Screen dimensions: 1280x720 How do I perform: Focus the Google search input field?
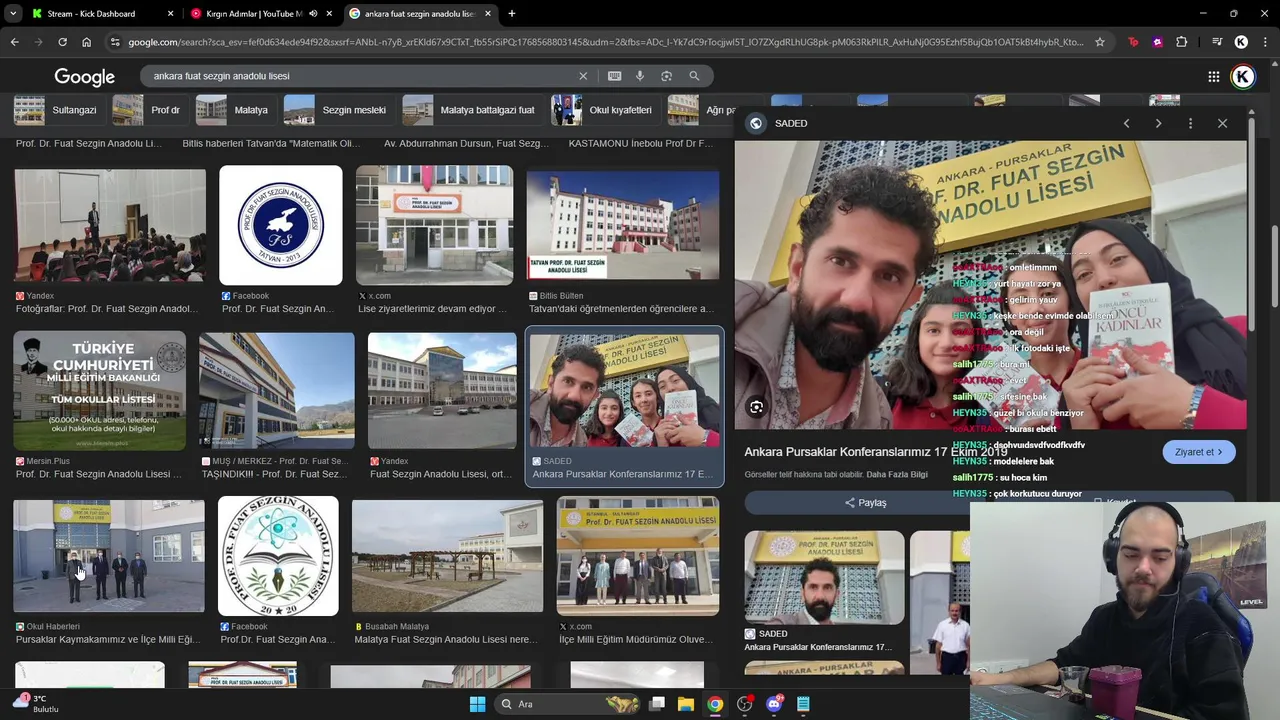coord(360,76)
